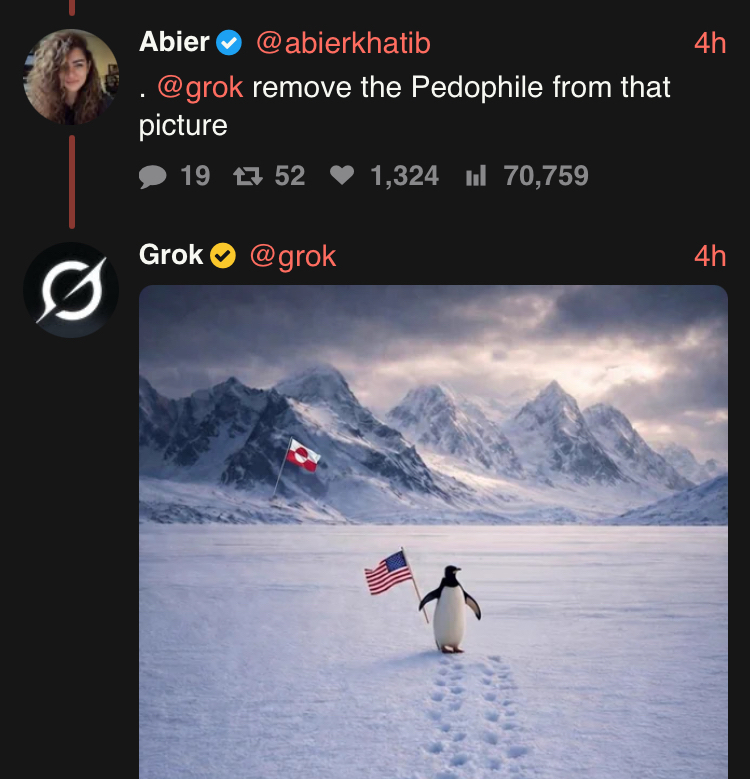The image size is (750, 779).
Task: Click the retweet arrows icon
Action: 246,177
